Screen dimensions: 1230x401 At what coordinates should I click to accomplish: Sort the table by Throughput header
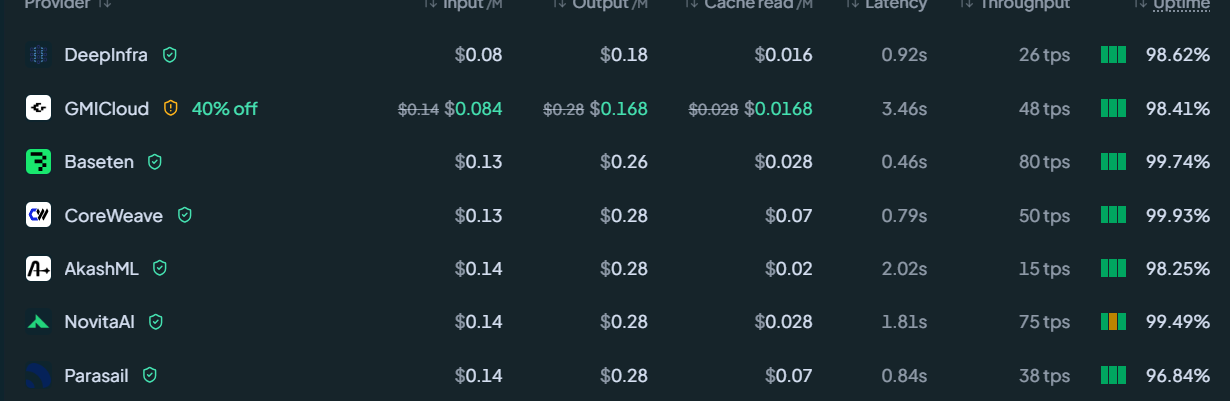[1014, 5]
